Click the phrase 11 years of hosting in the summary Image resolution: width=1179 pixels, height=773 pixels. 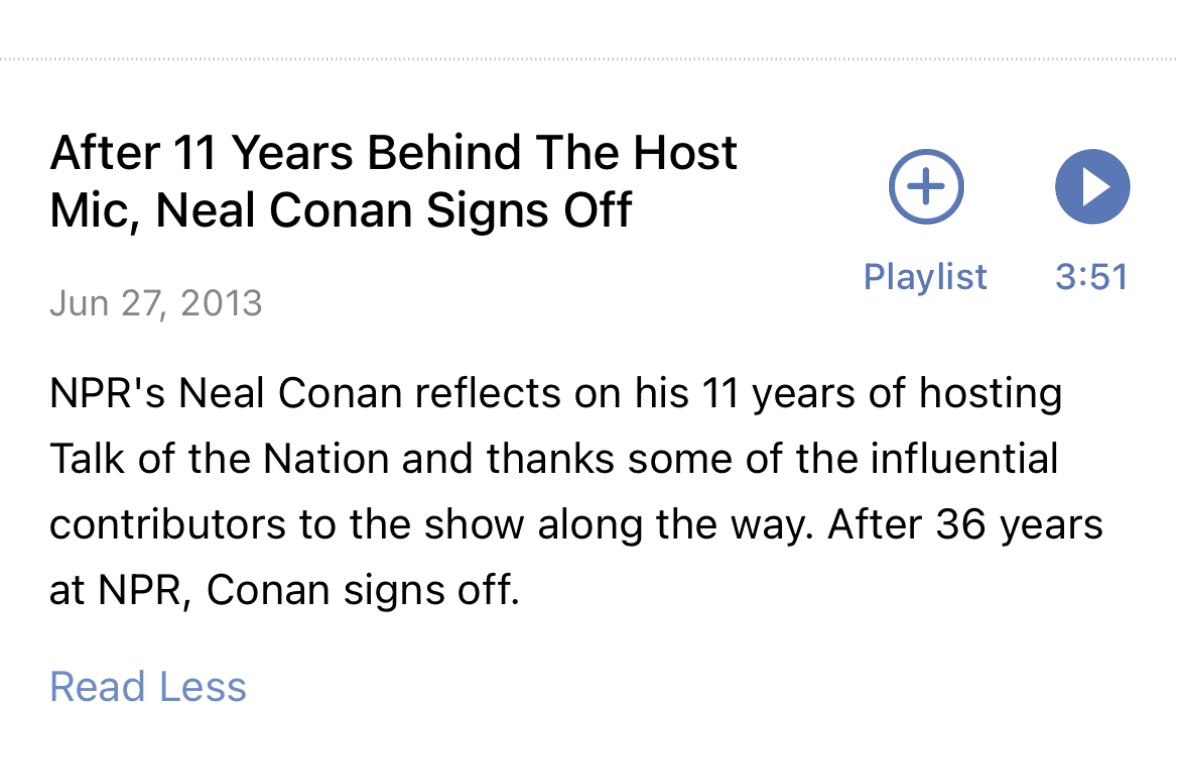click(881, 394)
